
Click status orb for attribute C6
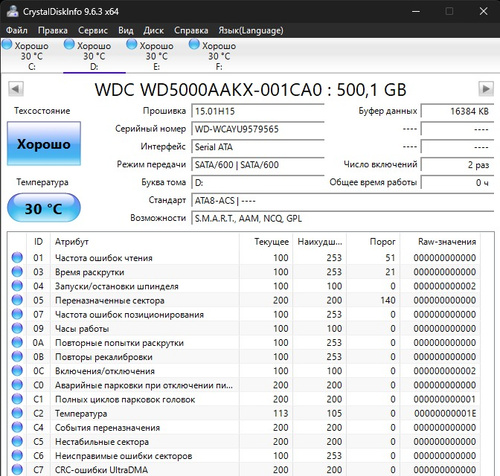click(17, 455)
